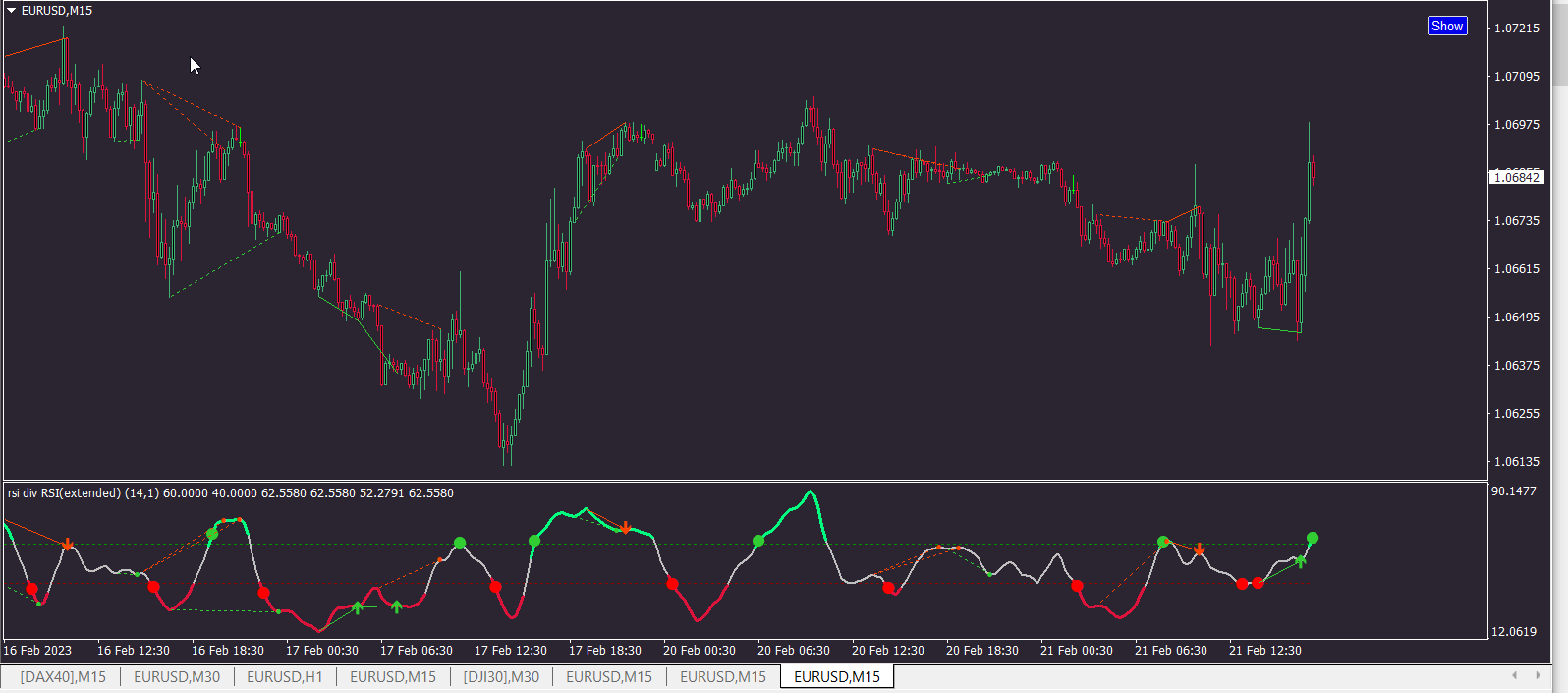Open the EURUSD,M30 chart tab
The height and width of the screenshot is (693, 1568).
tap(177, 677)
